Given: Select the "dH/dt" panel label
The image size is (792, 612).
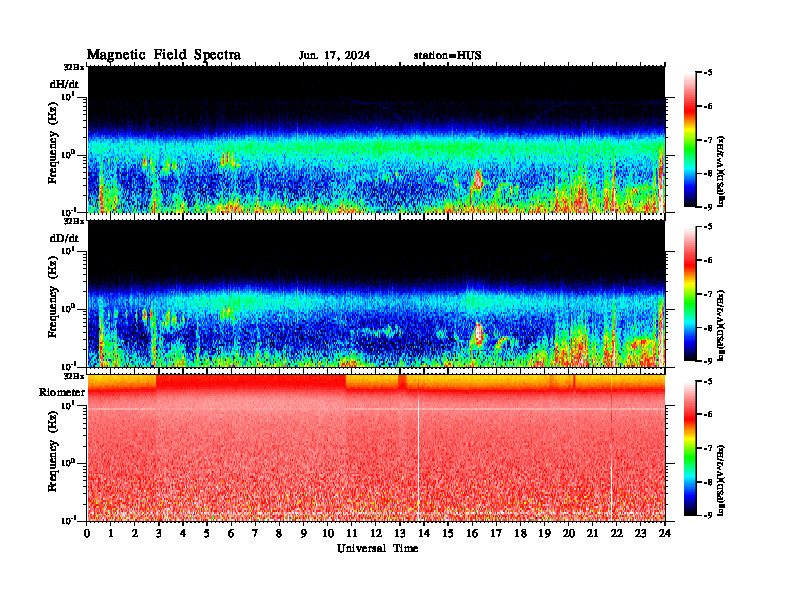Looking at the screenshot, I should tap(64, 84).
